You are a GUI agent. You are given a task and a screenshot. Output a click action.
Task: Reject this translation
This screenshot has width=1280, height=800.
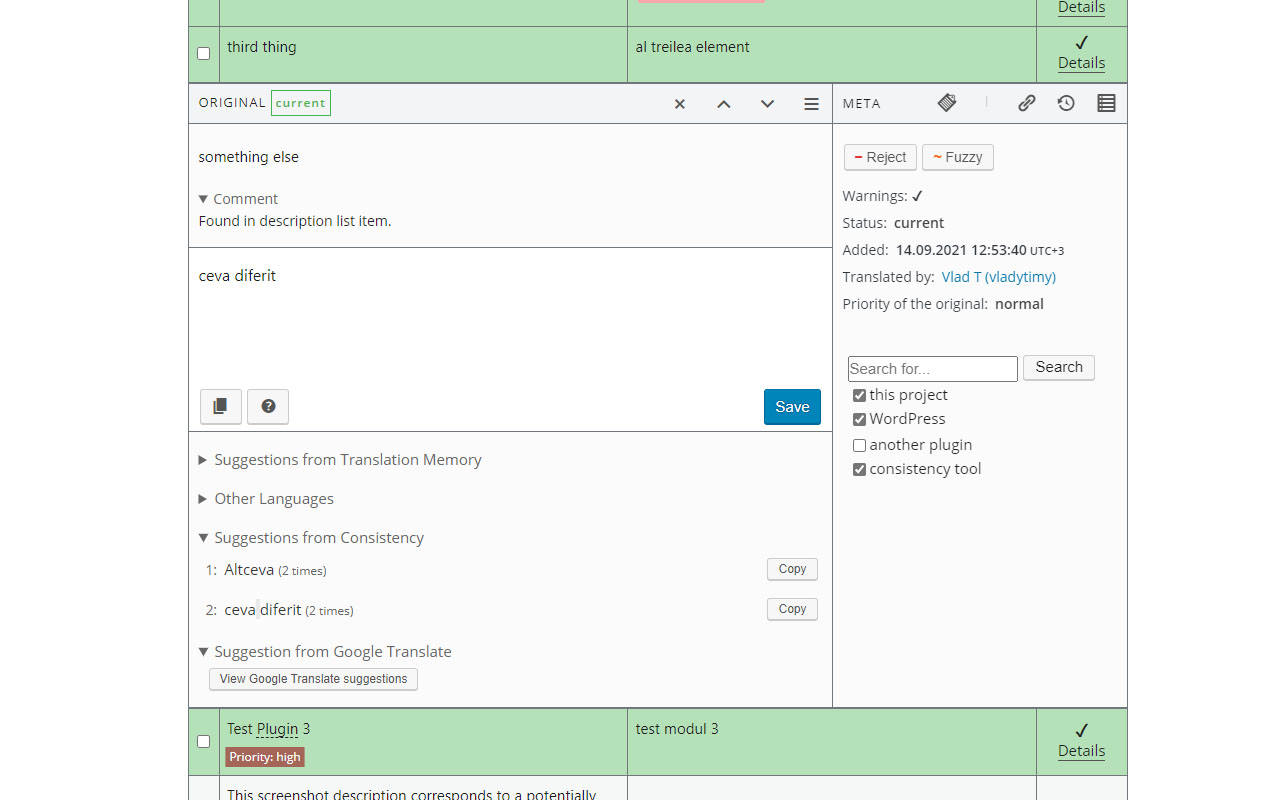click(880, 157)
